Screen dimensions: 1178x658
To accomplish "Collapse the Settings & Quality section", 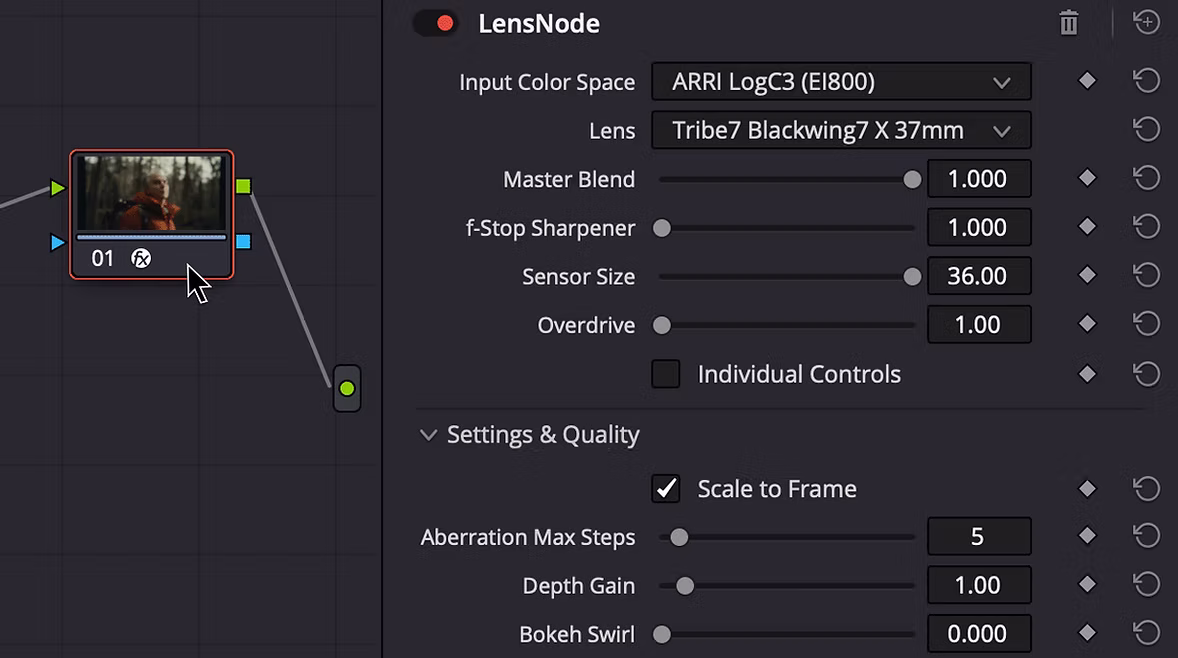I will click(429, 435).
